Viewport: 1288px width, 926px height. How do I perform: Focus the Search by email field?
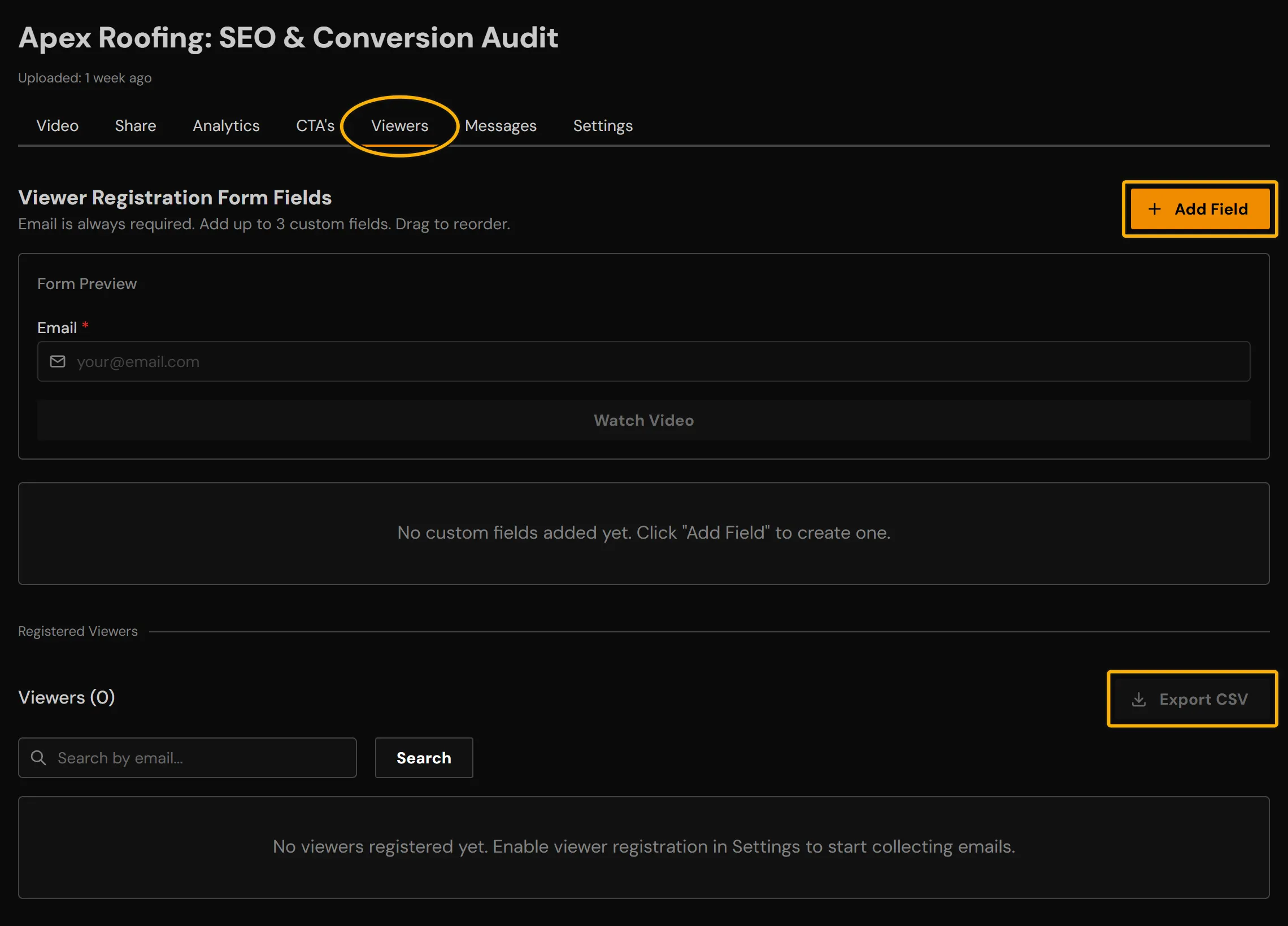coord(188,758)
